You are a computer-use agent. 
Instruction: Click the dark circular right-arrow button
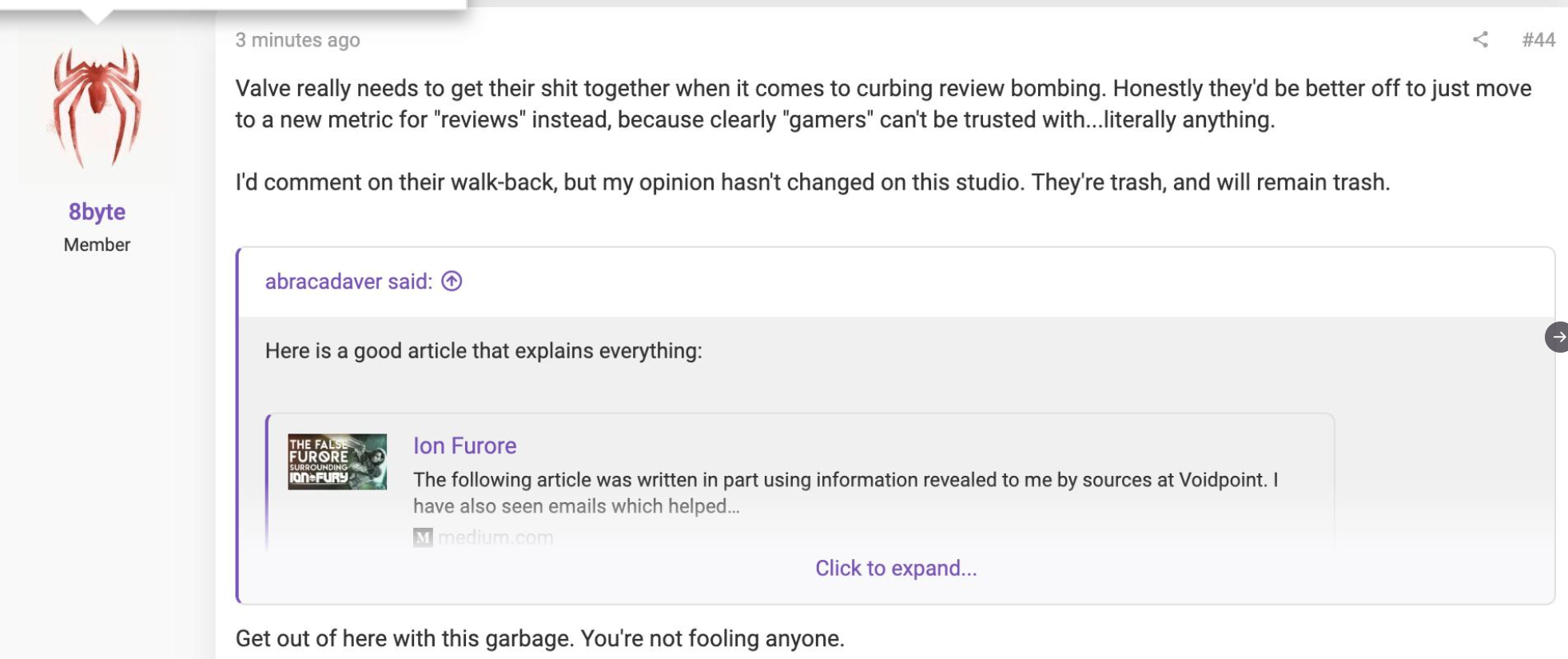coord(1557,337)
